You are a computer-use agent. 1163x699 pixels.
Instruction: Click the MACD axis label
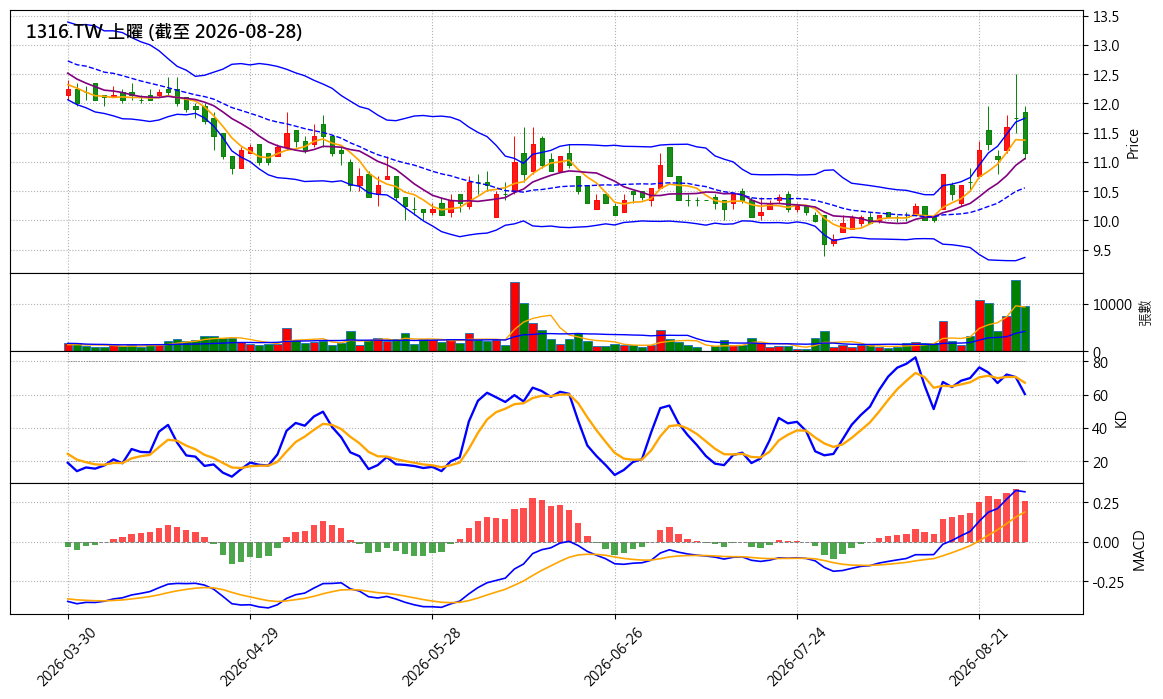1139,551
